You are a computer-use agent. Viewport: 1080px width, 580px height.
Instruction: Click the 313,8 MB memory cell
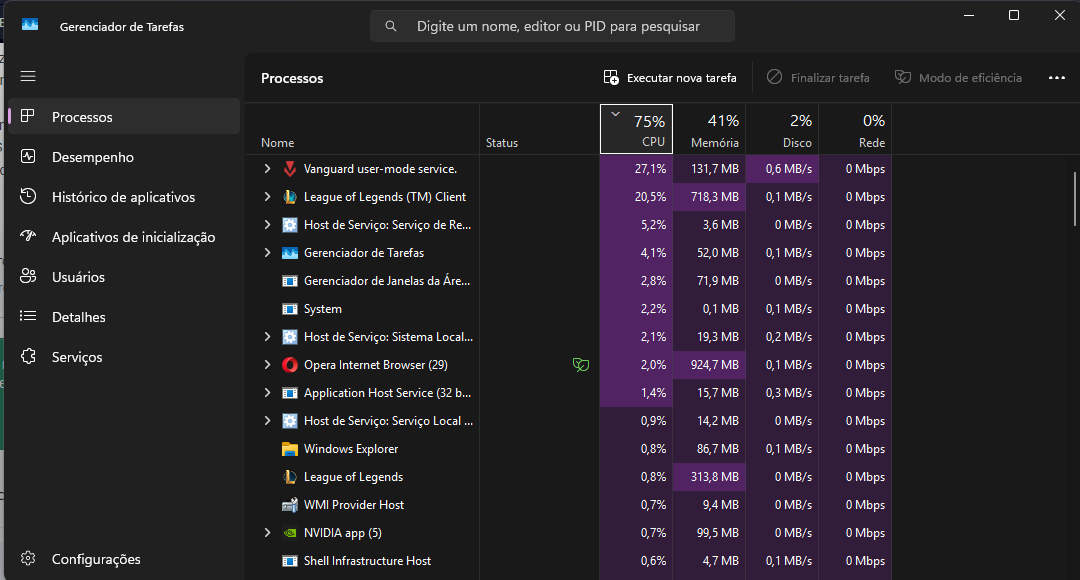pyautogui.click(x=709, y=477)
